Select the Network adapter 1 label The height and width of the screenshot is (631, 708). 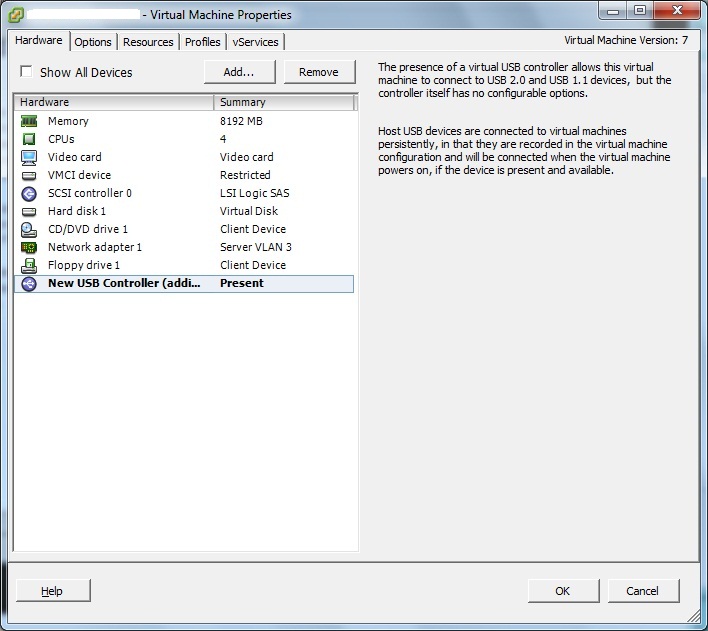point(95,248)
